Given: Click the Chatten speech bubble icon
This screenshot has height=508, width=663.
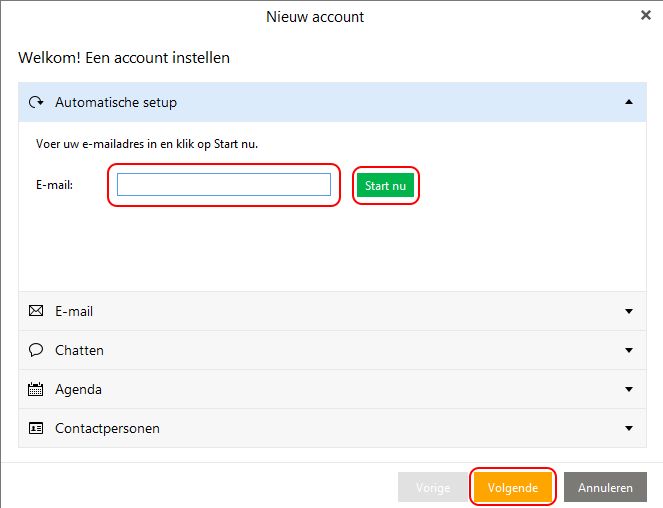Looking at the screenshot, I should click(x=36, y=350).
